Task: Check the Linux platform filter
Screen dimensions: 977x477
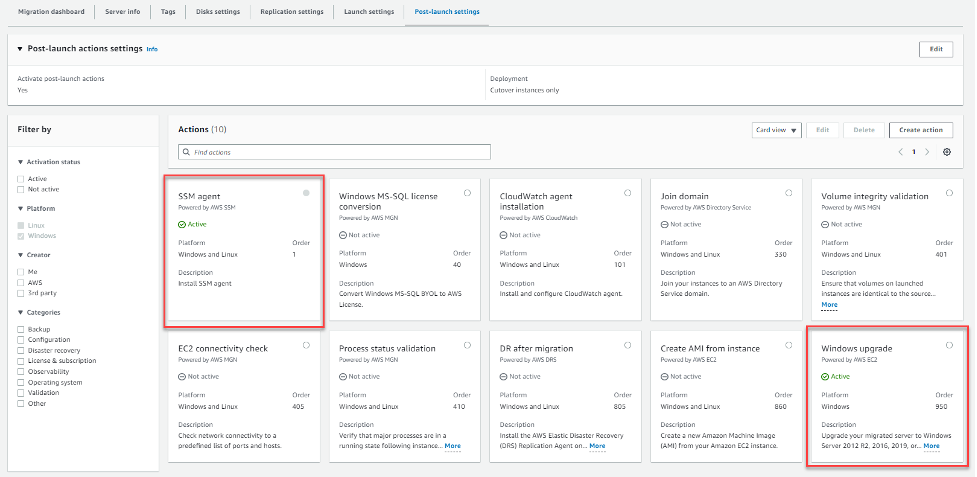Action: point(21,225)
